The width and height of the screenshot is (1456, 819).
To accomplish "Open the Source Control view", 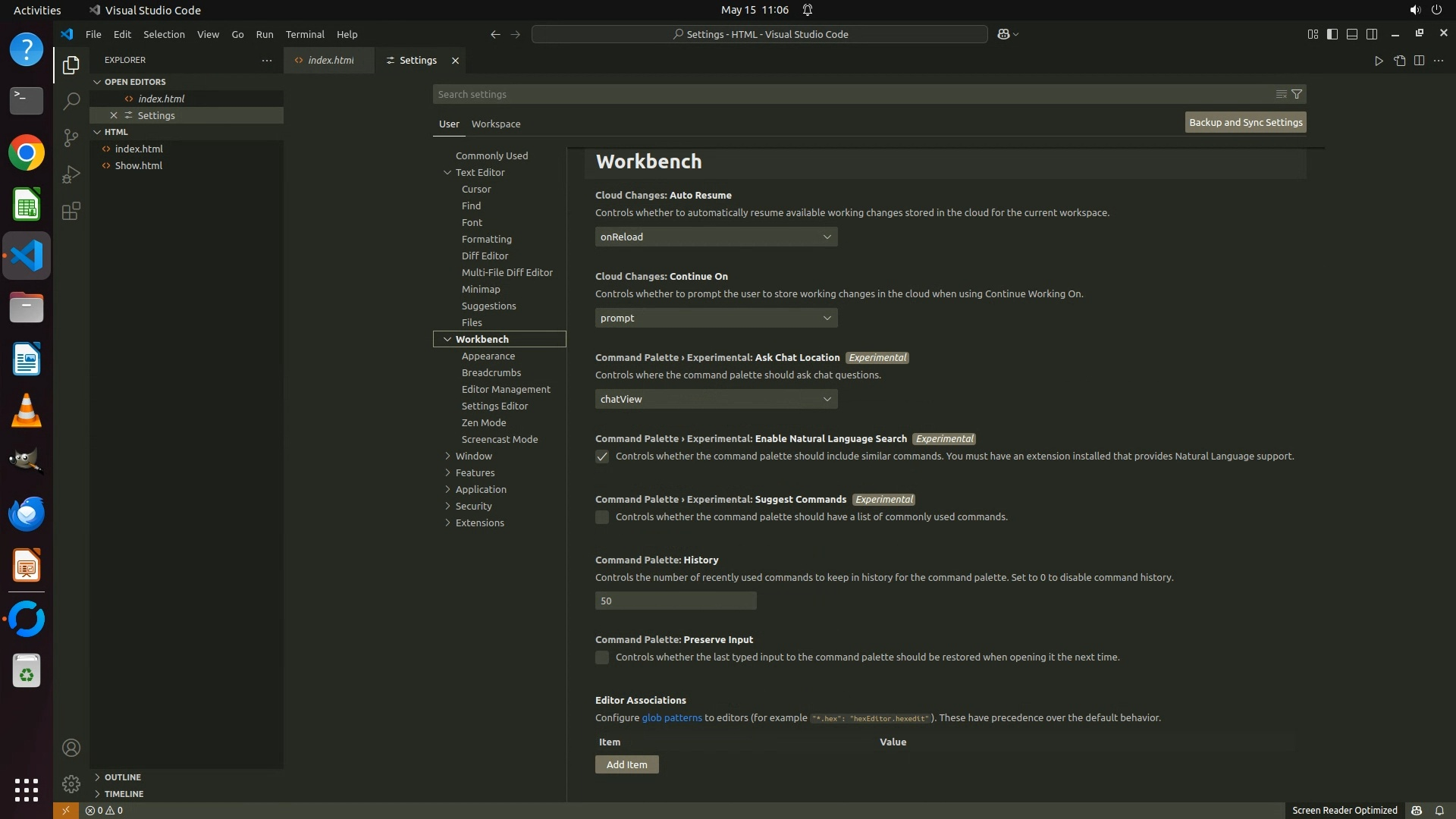I will tap(71, 137).
